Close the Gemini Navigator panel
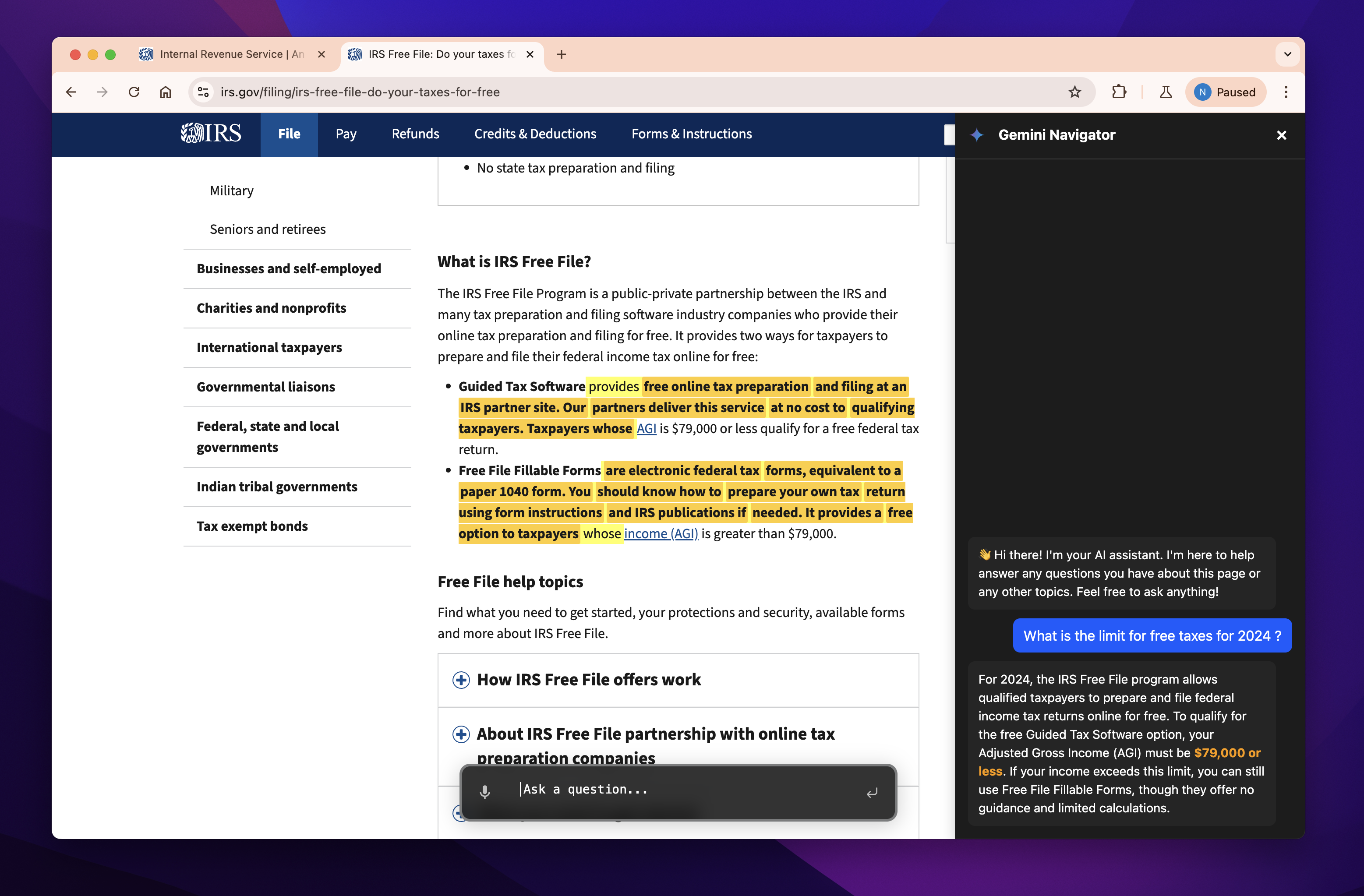 [1282, 135]
